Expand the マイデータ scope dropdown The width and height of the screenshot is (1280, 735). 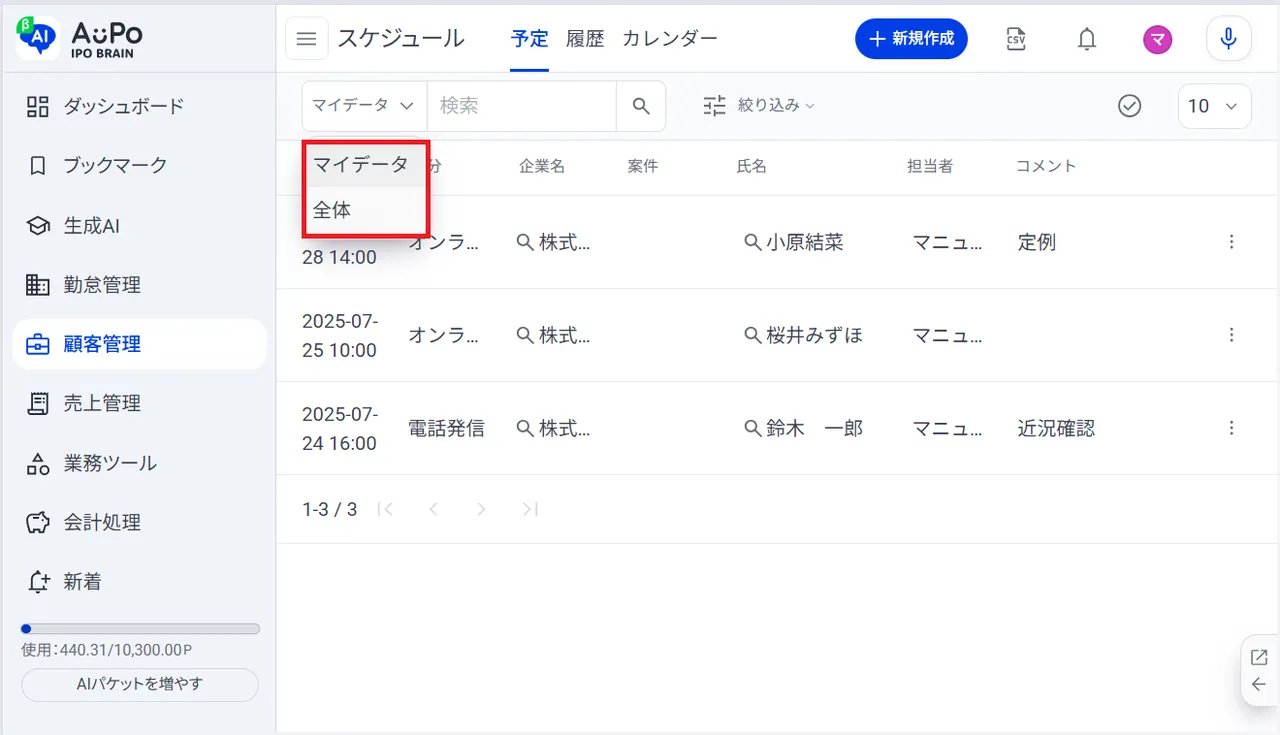coord(364,106)
